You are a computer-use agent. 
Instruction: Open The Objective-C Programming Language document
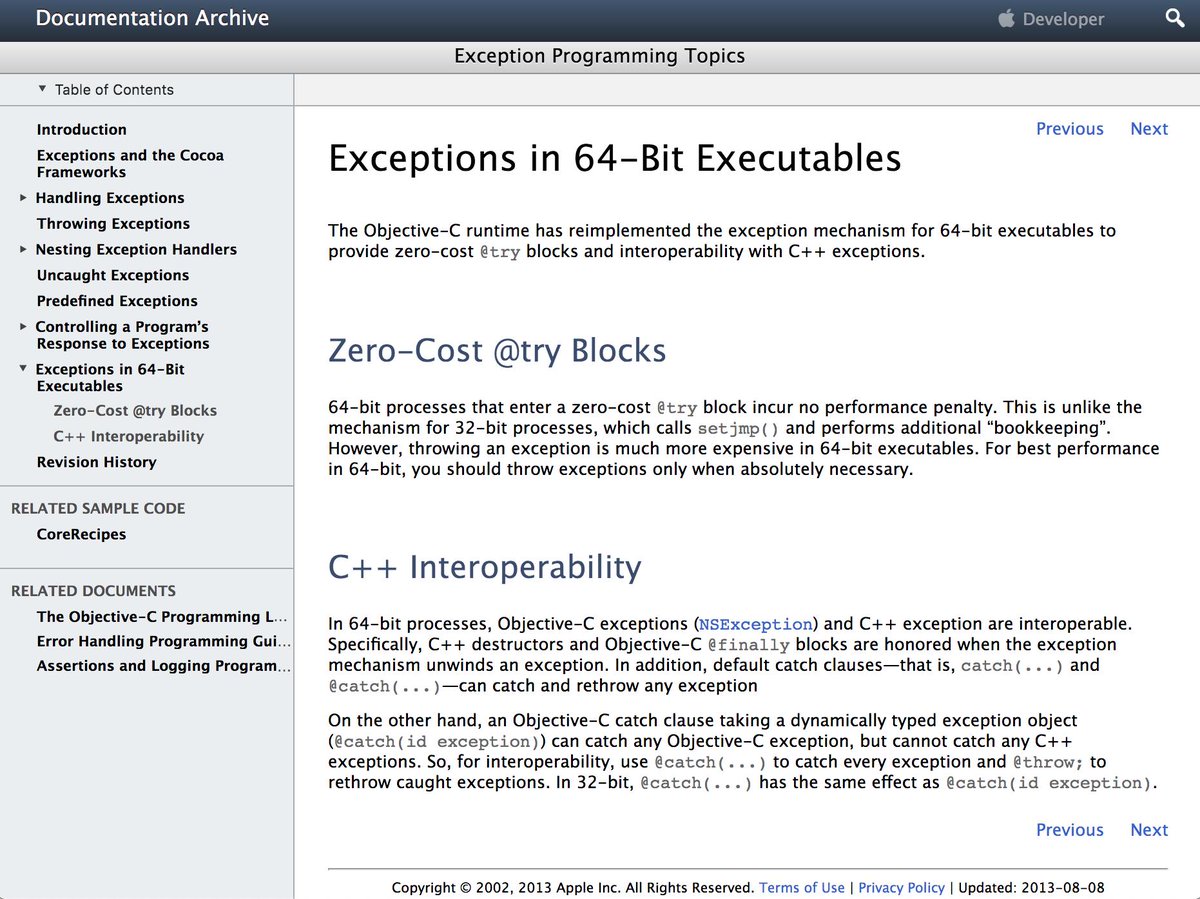162,617
